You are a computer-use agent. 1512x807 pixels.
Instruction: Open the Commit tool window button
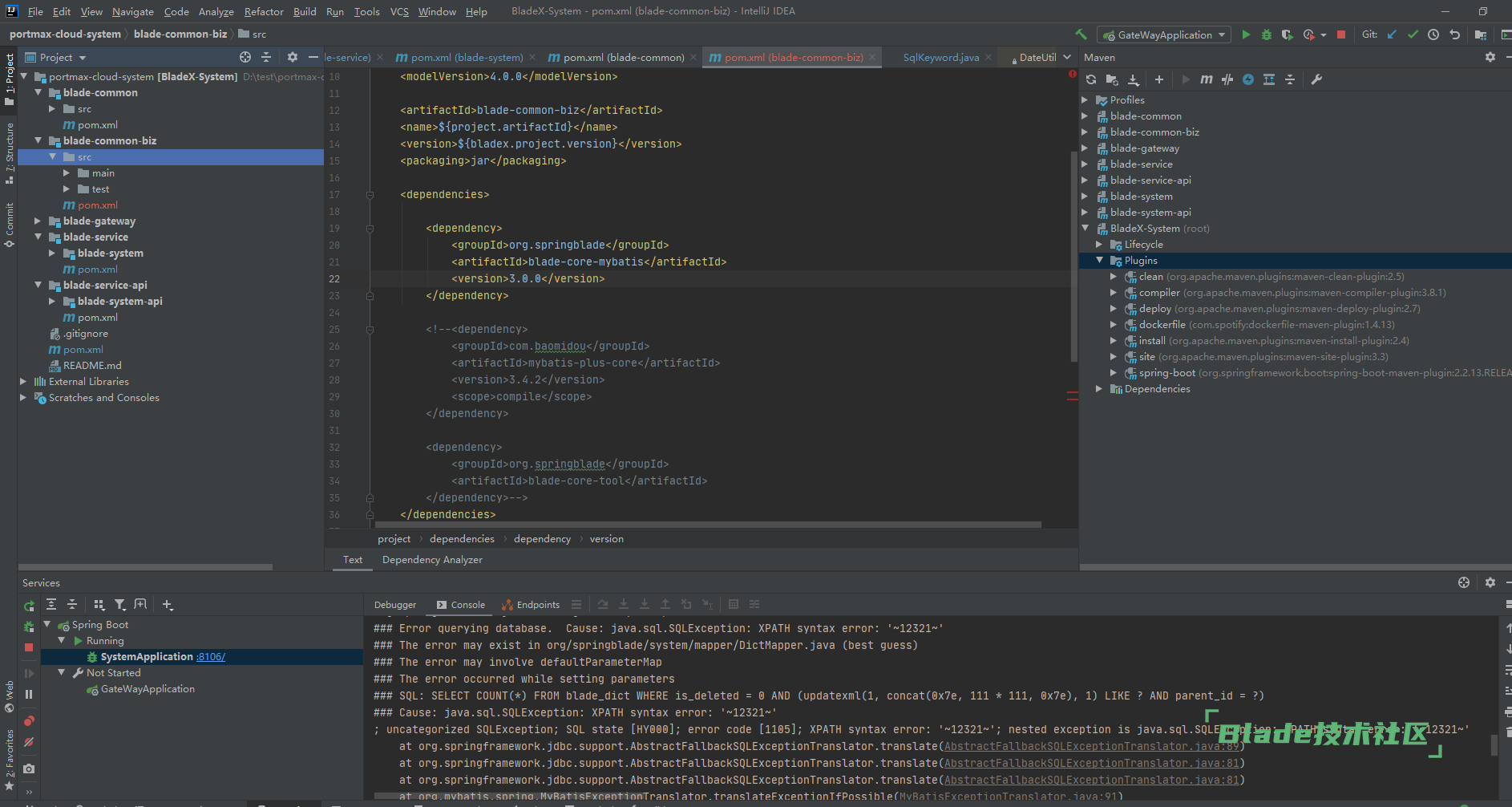pyautogui.click(x=10, y=224)
